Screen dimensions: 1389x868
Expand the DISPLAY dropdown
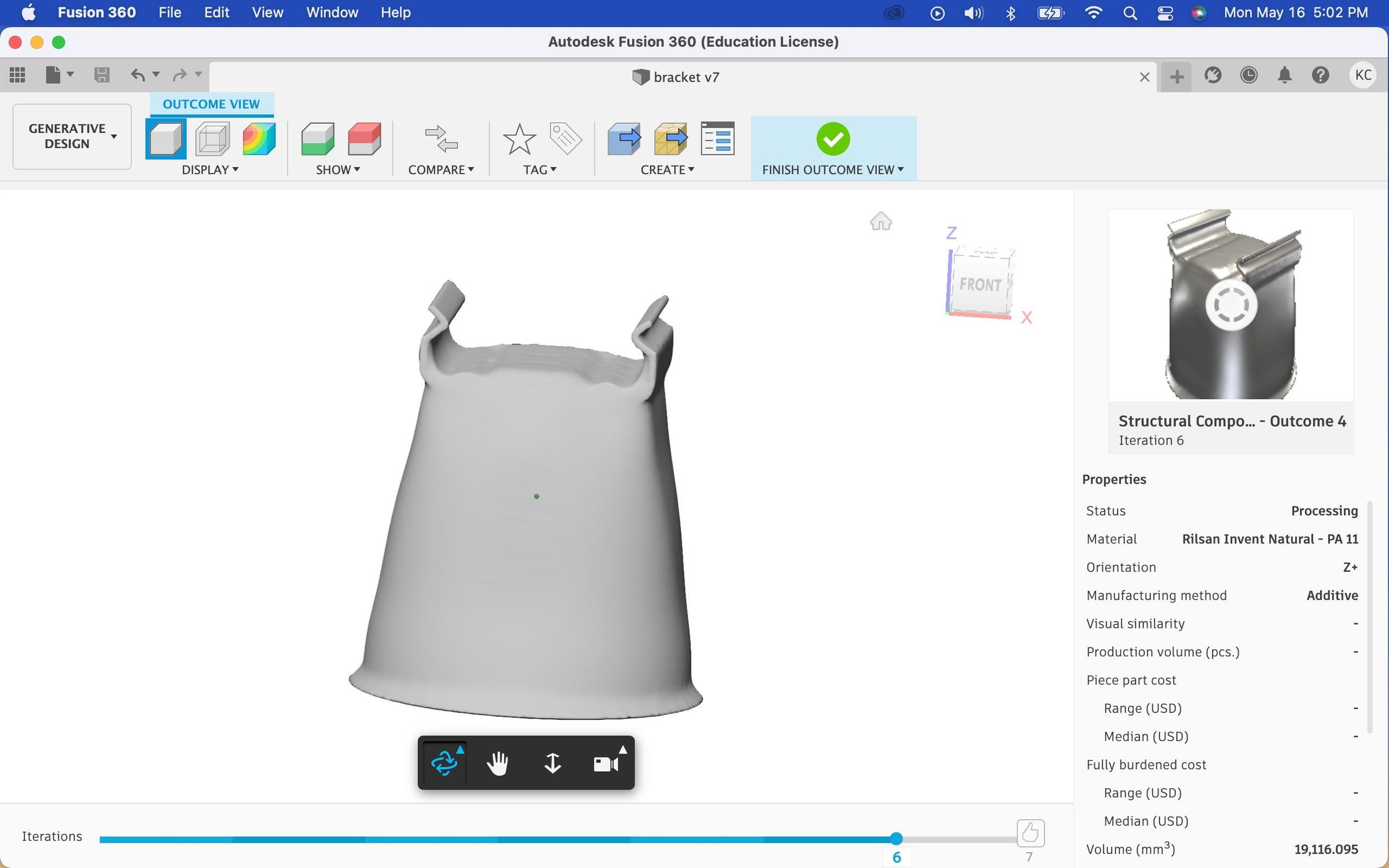212,170
